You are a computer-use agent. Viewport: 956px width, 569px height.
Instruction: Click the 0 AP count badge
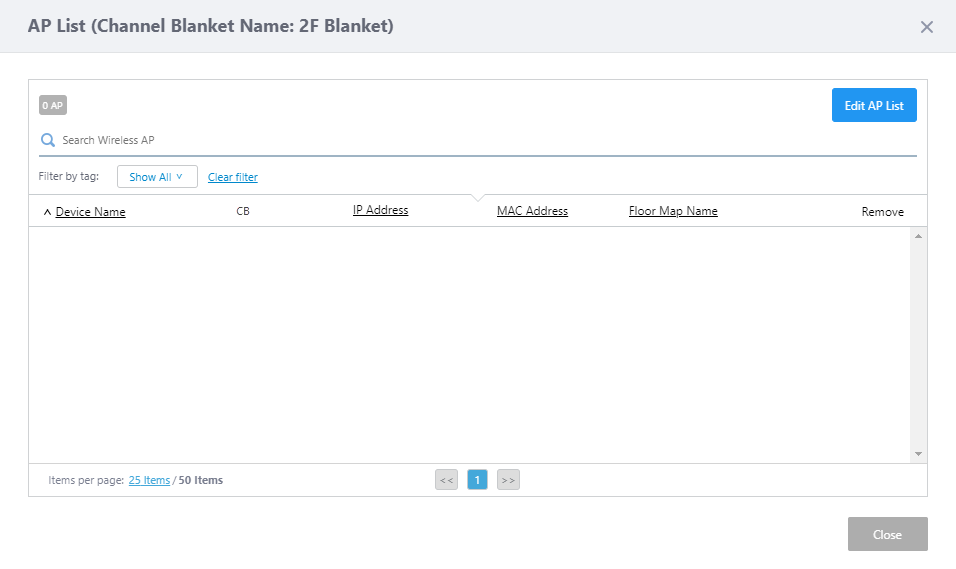click(x=53, y=105)
